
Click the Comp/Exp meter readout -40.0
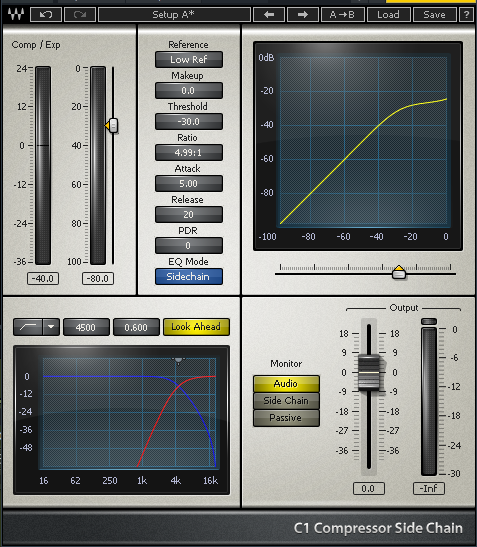43,279
